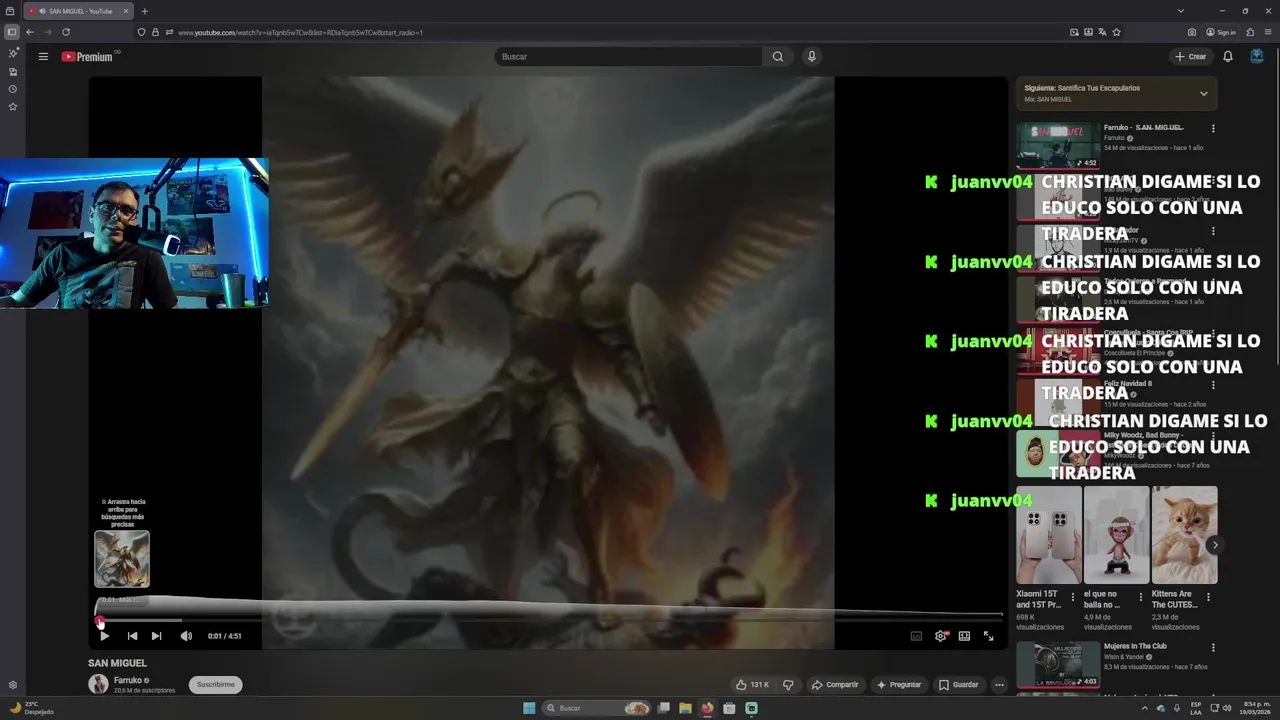
Task: Open options for el que no baila Short
Action: tap(1140, 598)
